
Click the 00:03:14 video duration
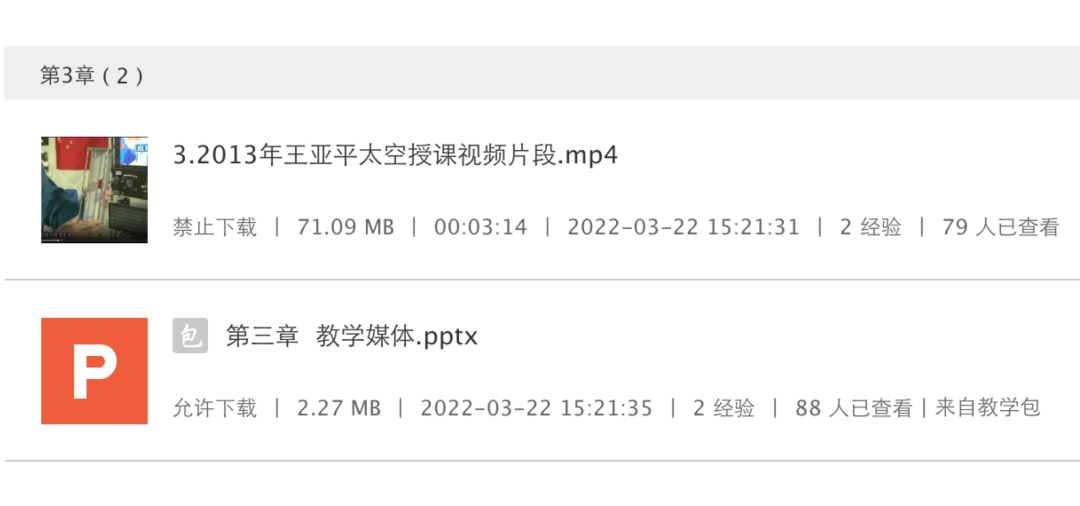[481, 227]
